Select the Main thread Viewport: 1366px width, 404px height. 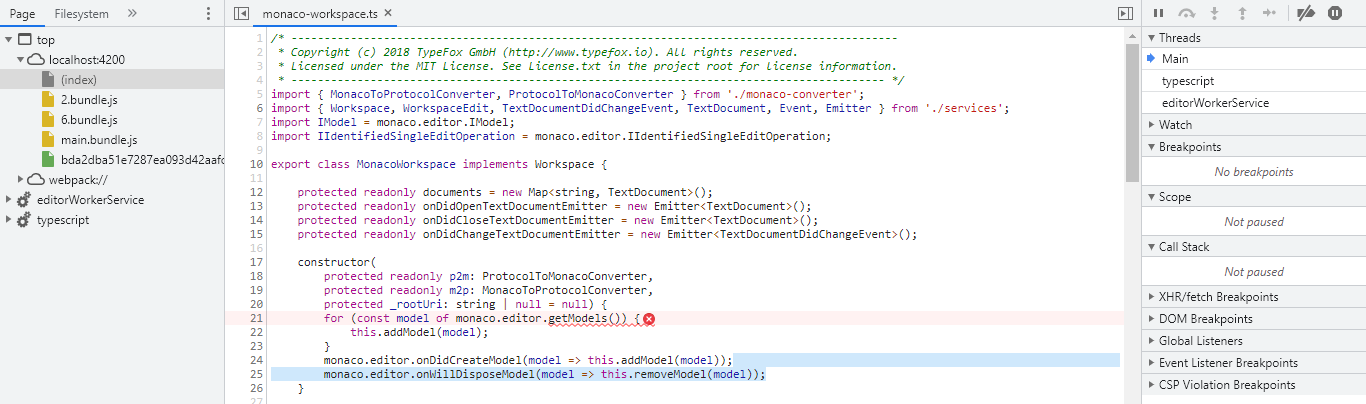[x=1253, y=59]
